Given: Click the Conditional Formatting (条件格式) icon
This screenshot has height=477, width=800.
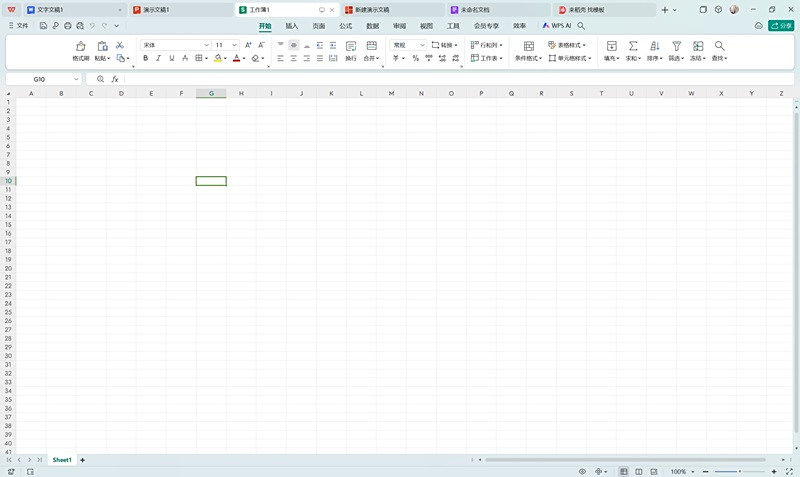Looking at the screenshot, I should click(x=528, y=46).
